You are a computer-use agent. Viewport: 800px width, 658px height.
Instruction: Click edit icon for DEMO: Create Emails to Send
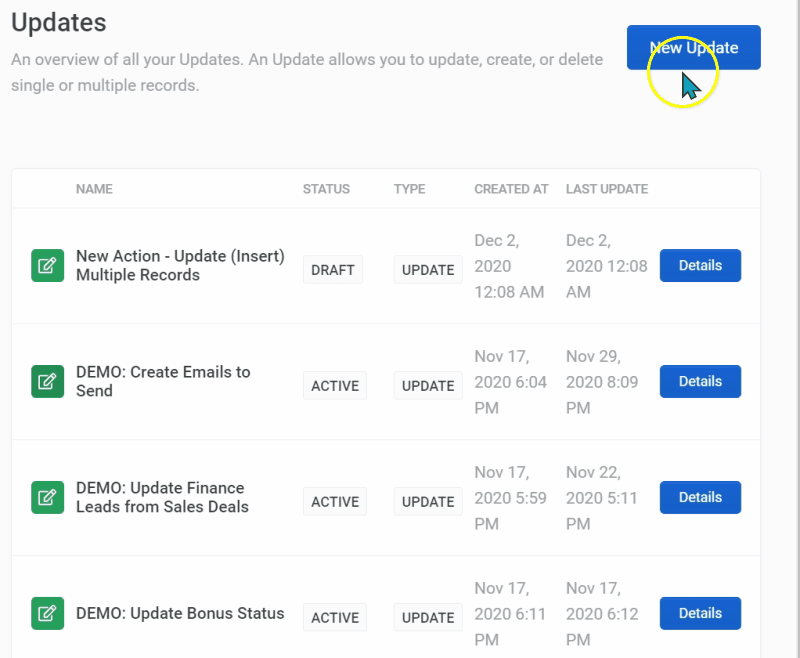click(x=47, y=382)
